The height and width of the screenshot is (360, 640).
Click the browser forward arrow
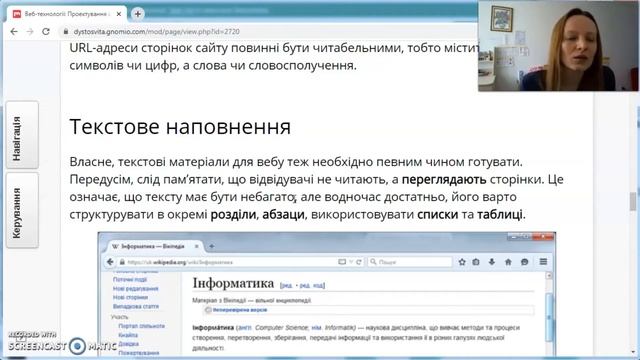(30, 31)
